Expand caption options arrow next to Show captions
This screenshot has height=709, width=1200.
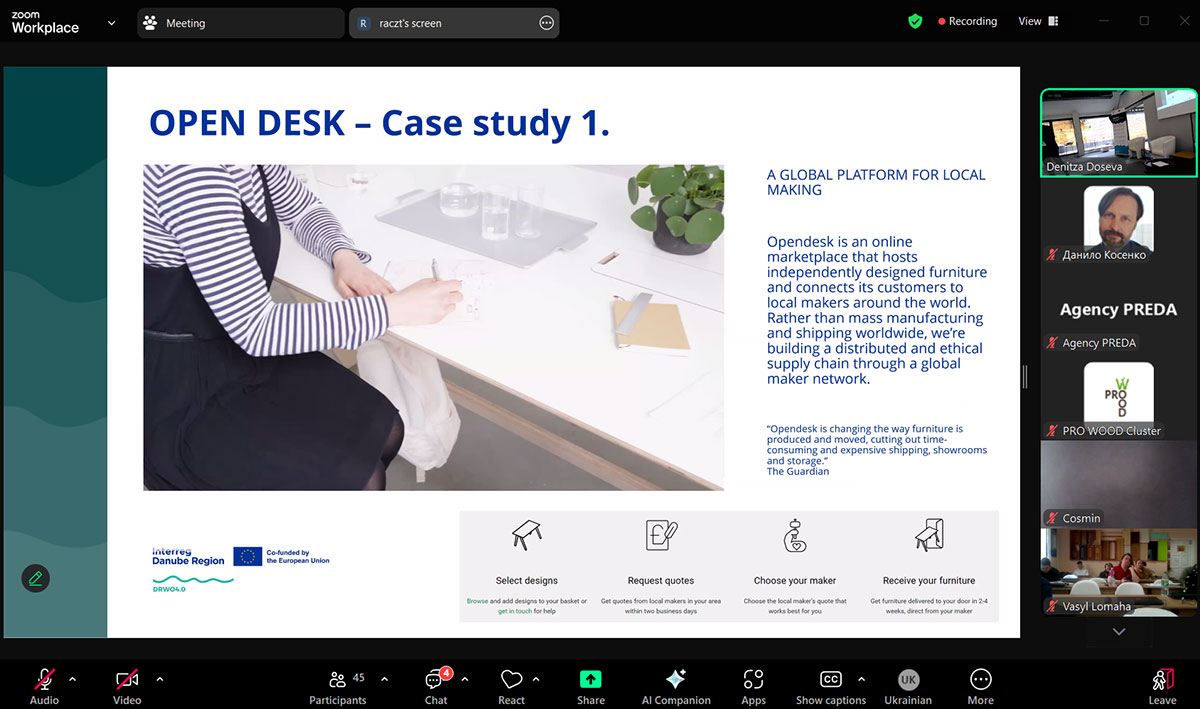tap(861, 679)
